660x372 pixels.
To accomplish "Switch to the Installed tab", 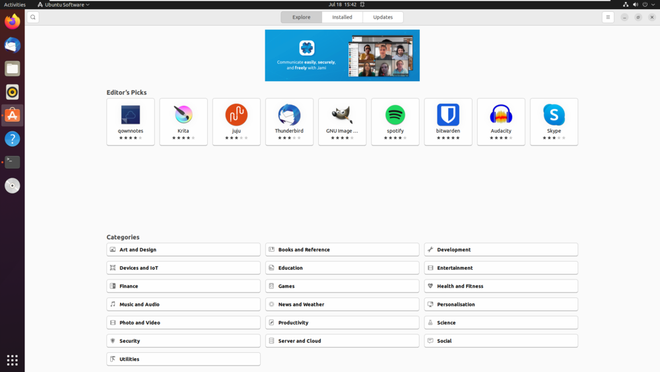I will click(x=342, y=17).
